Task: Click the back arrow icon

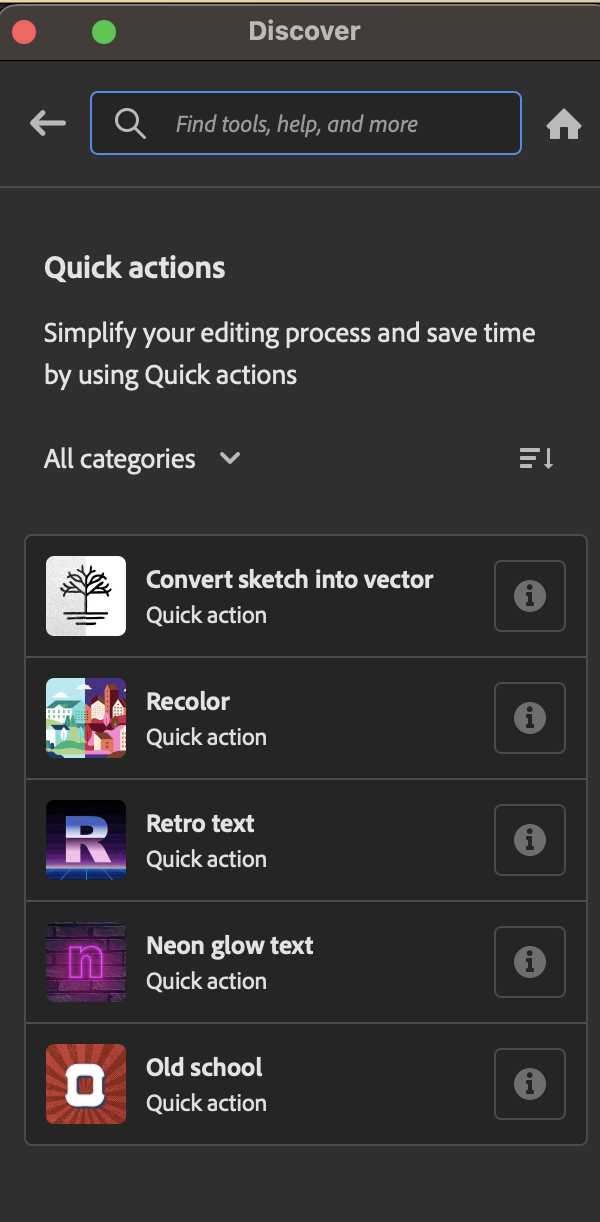Action: pos(48,124)
